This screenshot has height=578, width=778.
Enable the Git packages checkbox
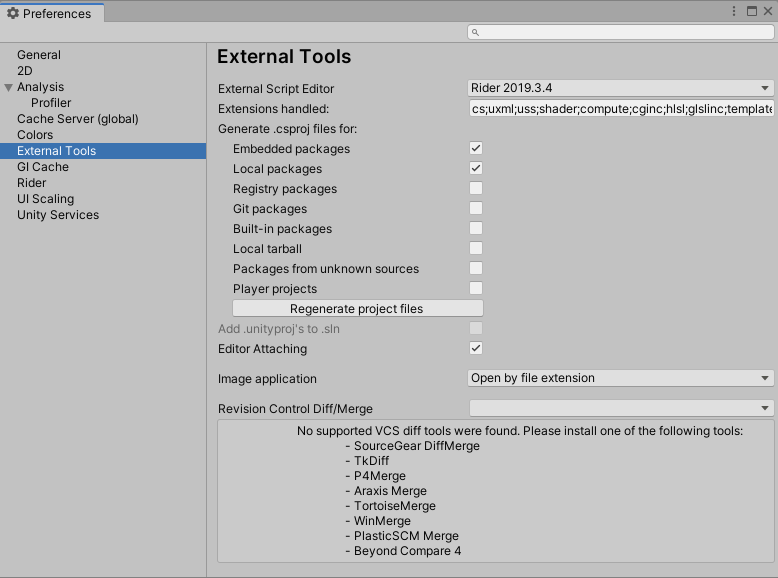[x=476, y=208]
